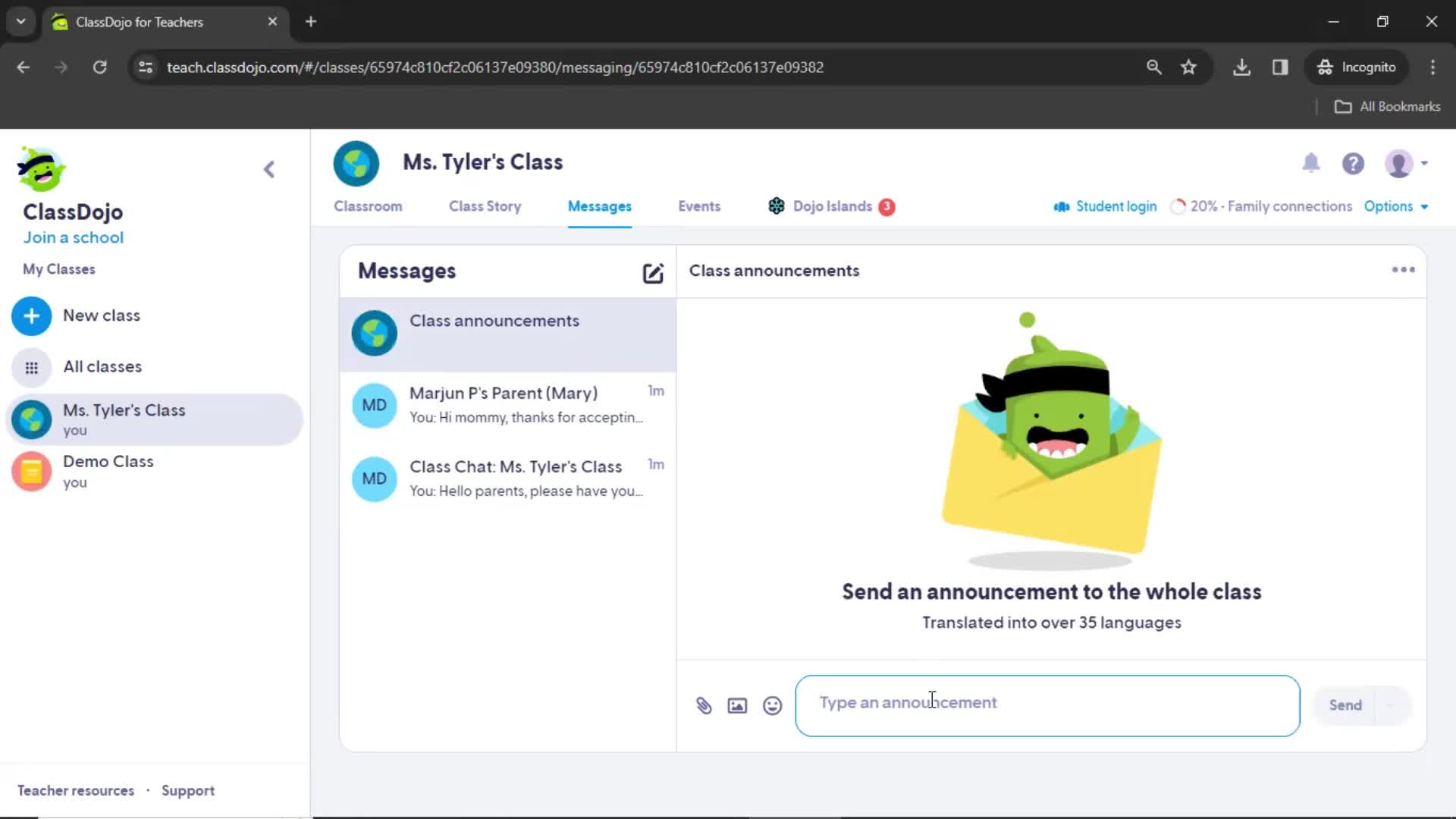Open Teacher resources link

(x=76, y=791)
